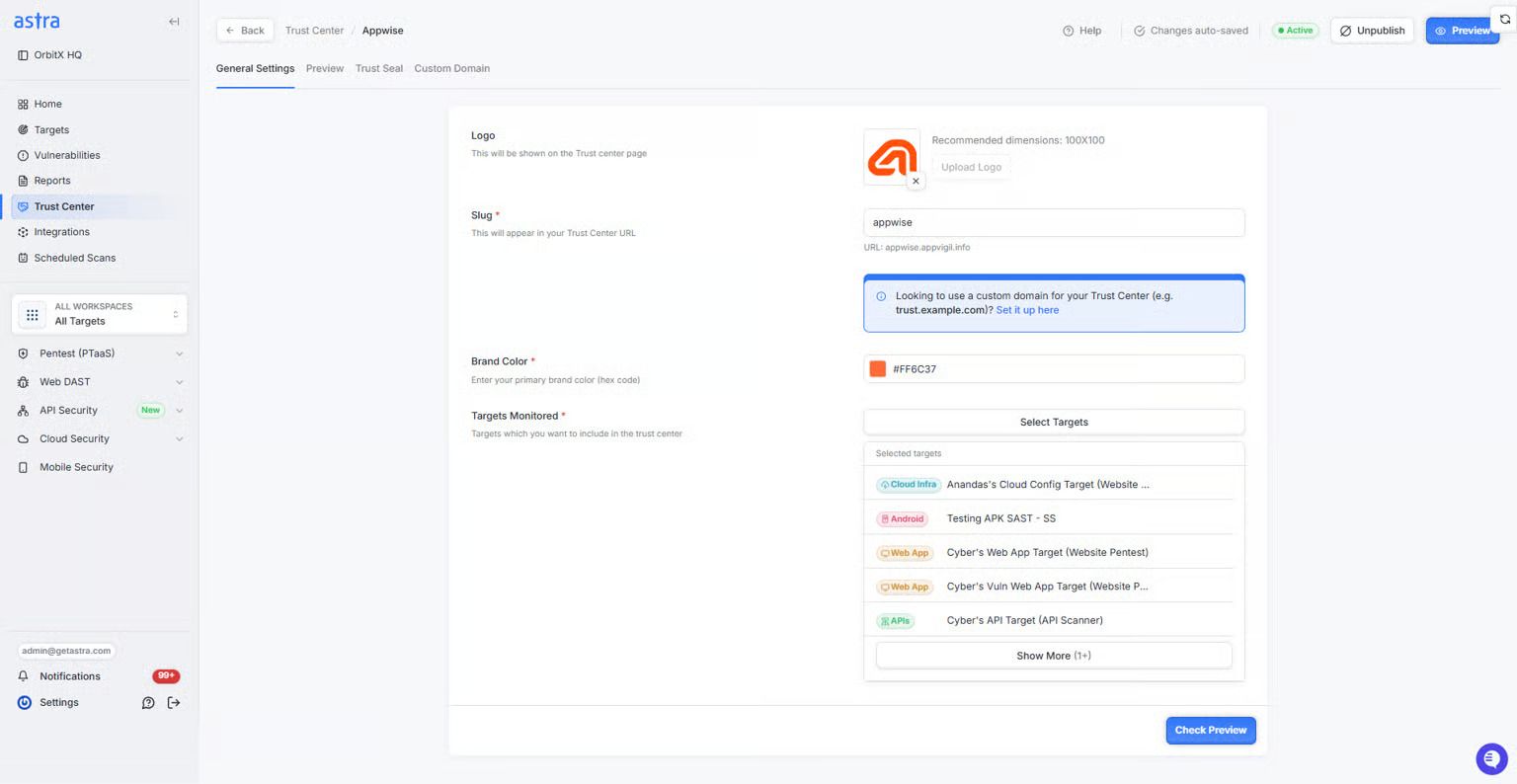Switch to the Preview tab
Screen dimensions: 1517x784
point(325,68)
